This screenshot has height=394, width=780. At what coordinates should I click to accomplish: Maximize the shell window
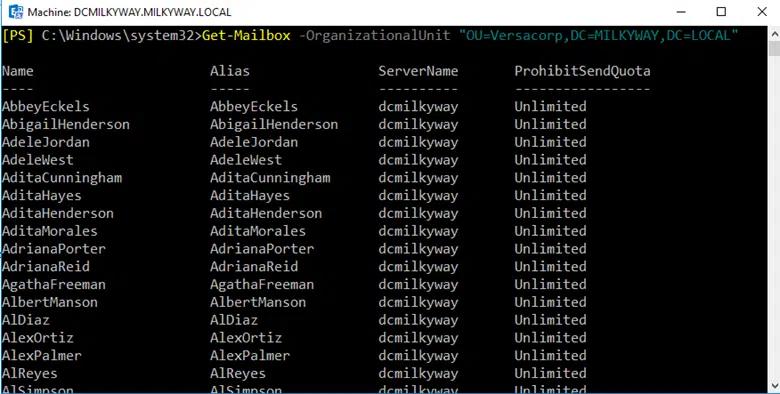[721, 11]
